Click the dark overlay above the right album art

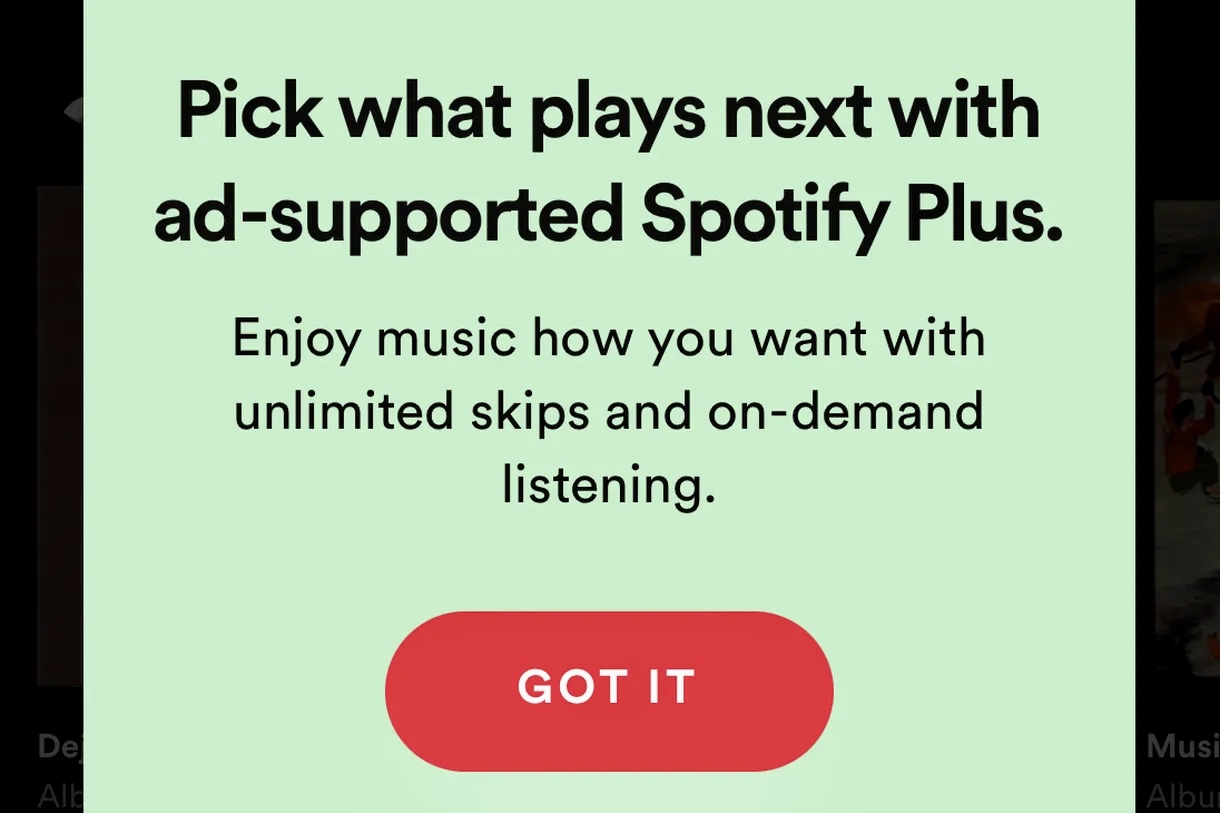(x=1177, y=100)
